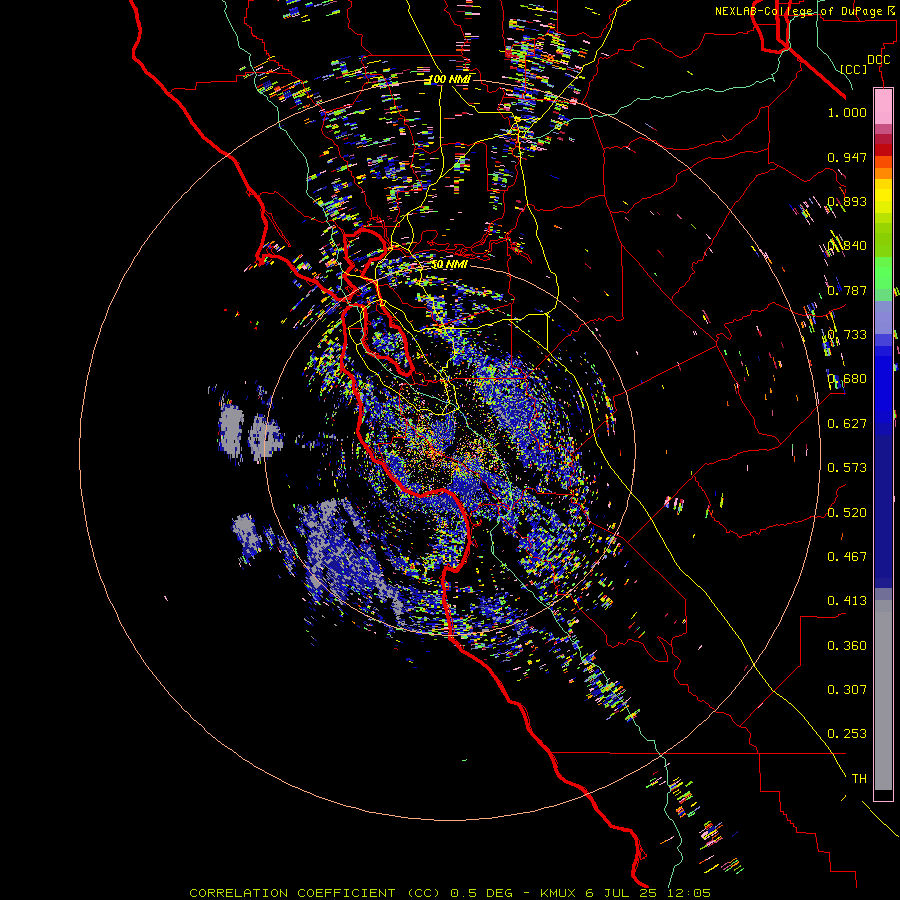
Task: Click the 0.680 legend value
Action: [x=847, y=379]
